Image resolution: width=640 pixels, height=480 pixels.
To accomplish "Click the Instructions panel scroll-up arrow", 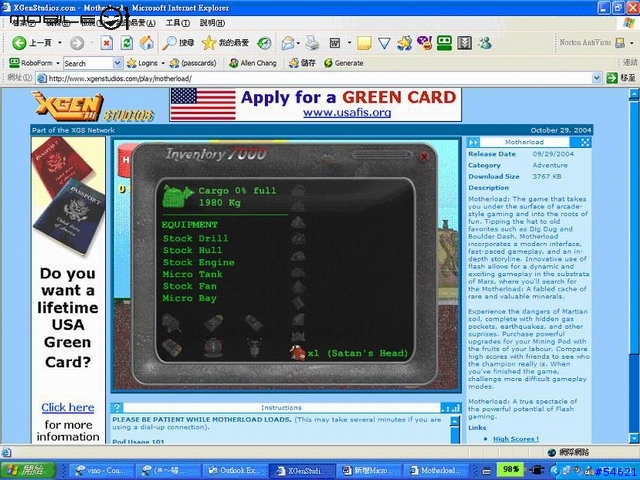I will (x=455, y=421).
